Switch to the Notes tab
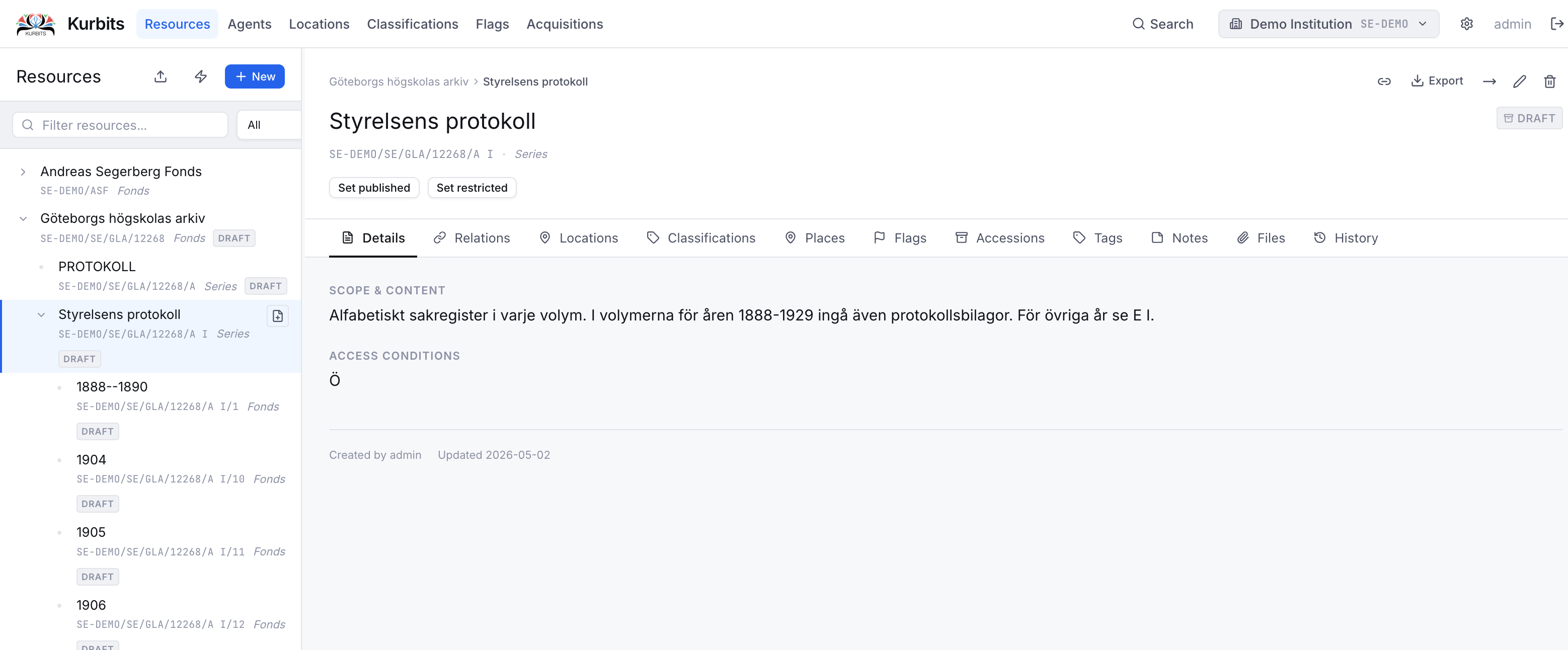 pyautogui.click(x=1179, y=238)
